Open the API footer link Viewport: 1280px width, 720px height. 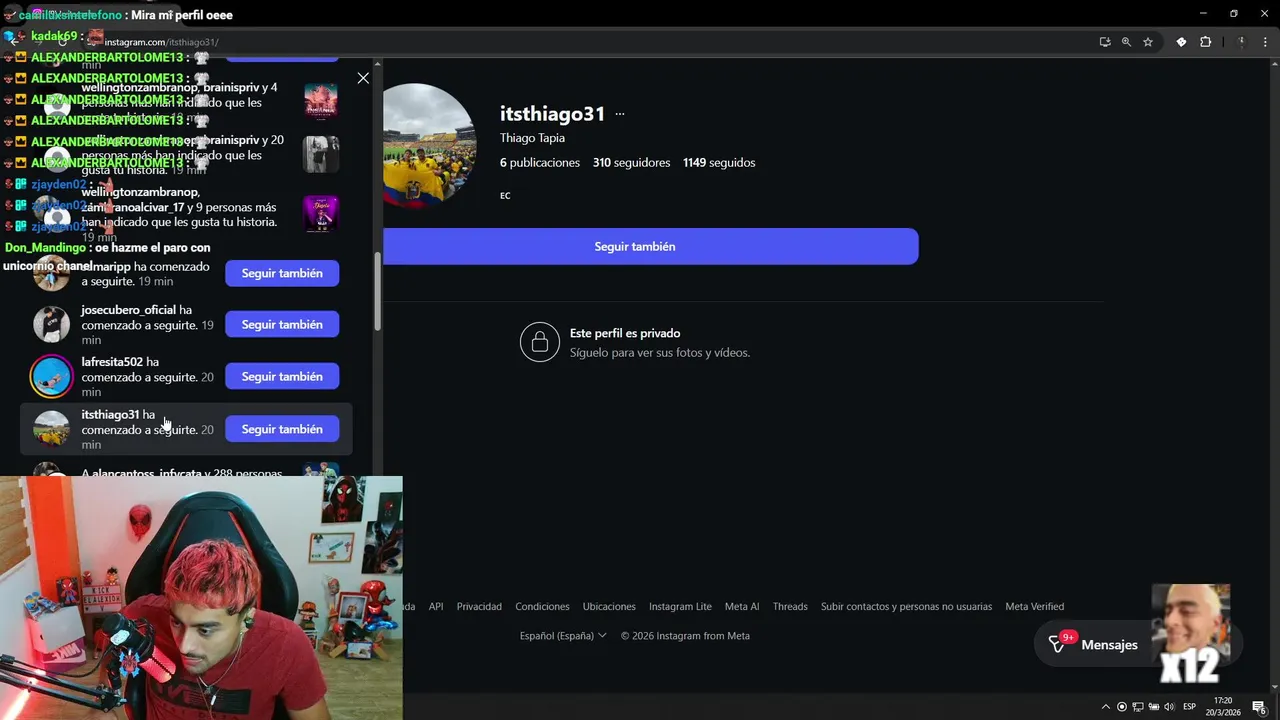click(436, 607)
